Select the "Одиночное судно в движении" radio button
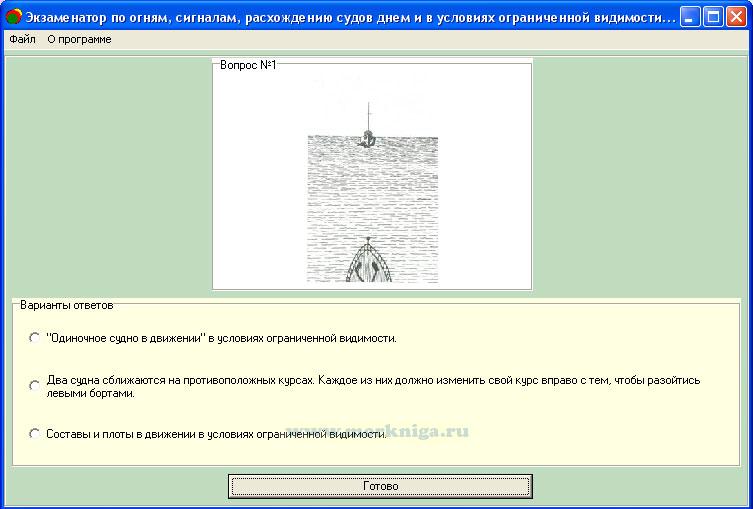This screenshot has height=509, width=753. tap(35, 338)
